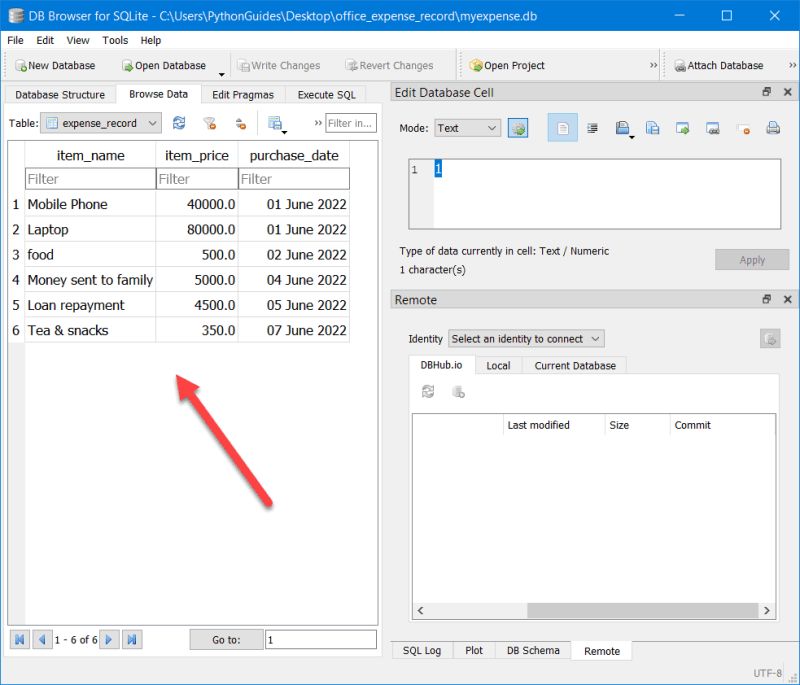Click push database icon in Remote tab
The image size is (800, 685).
tap(458, 392)
